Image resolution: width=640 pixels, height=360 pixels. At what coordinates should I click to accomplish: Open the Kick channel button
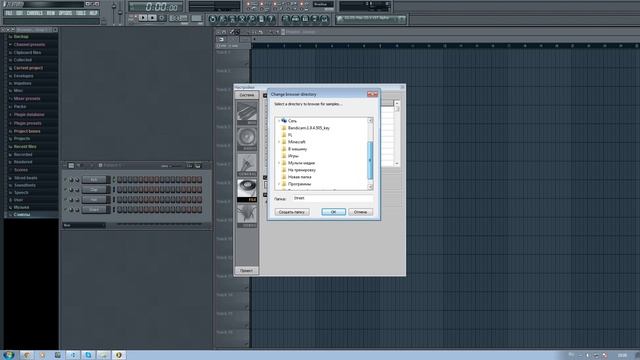(x=94, y=180)
